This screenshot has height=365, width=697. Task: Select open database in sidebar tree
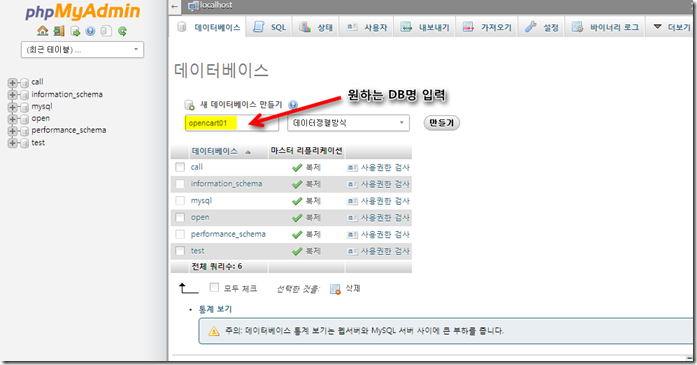coord(40,118)
